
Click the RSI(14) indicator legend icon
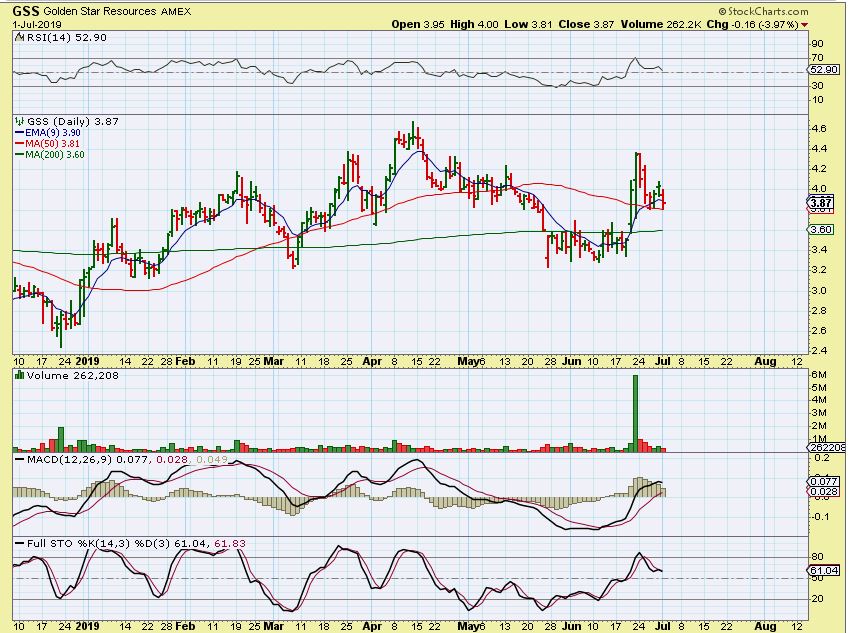16,38
